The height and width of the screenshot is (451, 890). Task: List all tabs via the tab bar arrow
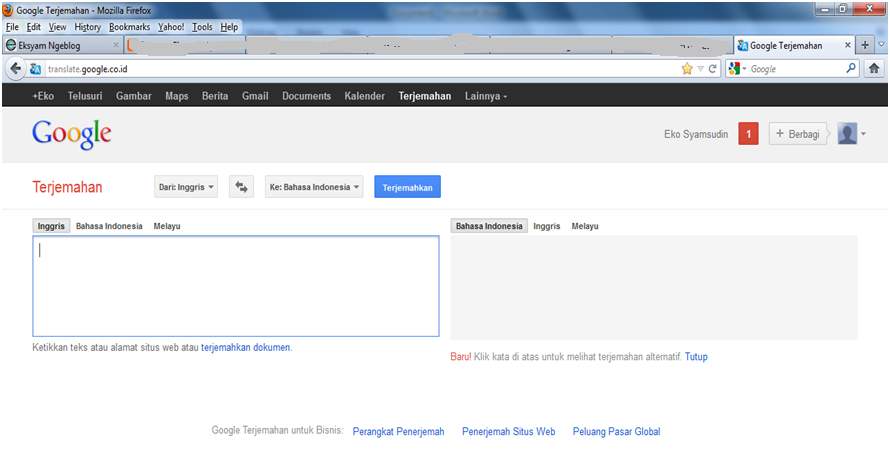881,44
